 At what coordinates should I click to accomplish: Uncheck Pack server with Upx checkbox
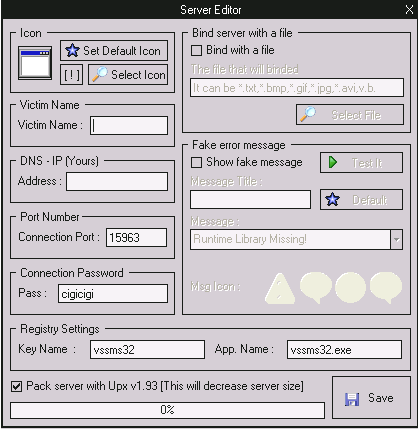[16, 386]
